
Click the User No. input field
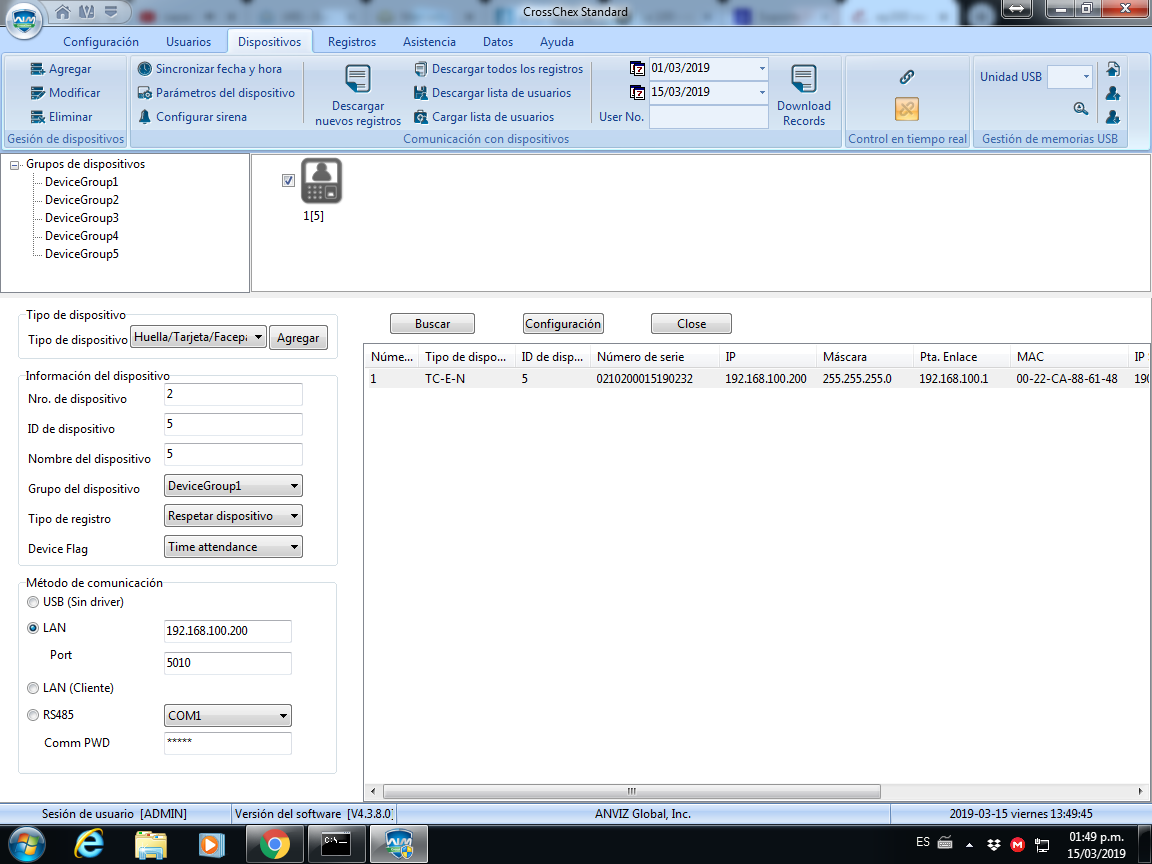click(x=709, y=117)
